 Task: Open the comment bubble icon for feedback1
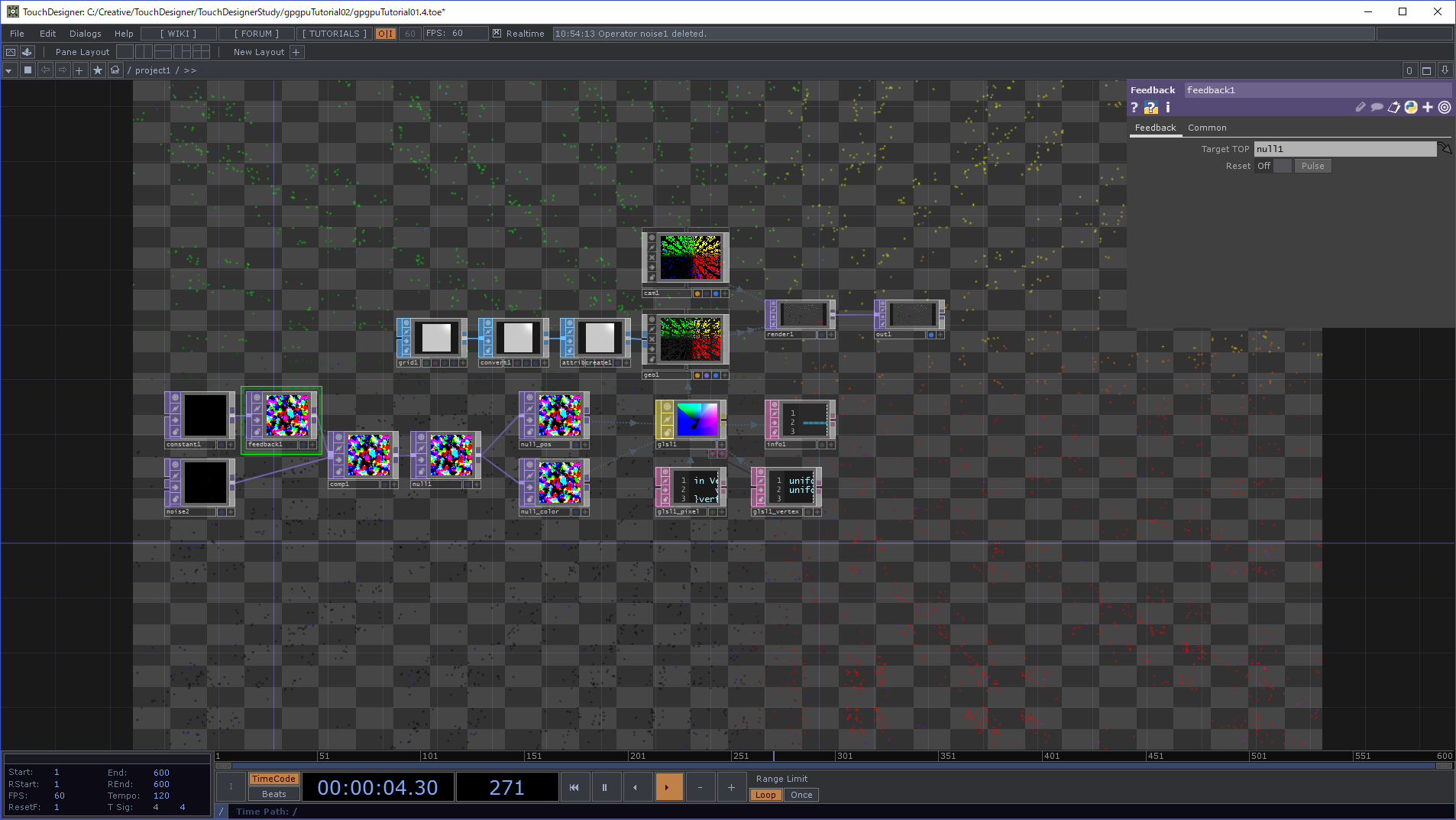pyautogui.click(x=1377, y=108)
